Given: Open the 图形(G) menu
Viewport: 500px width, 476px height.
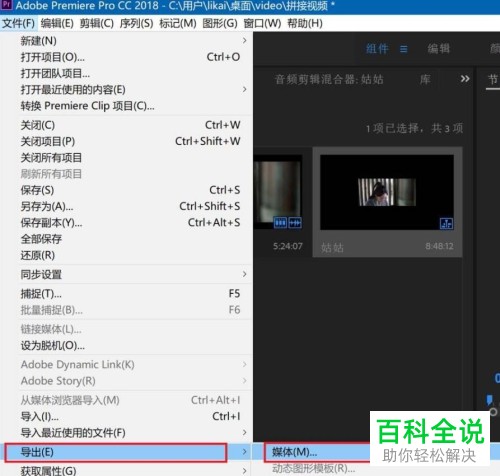Looking at the screenshot, I should click(220, 23).
